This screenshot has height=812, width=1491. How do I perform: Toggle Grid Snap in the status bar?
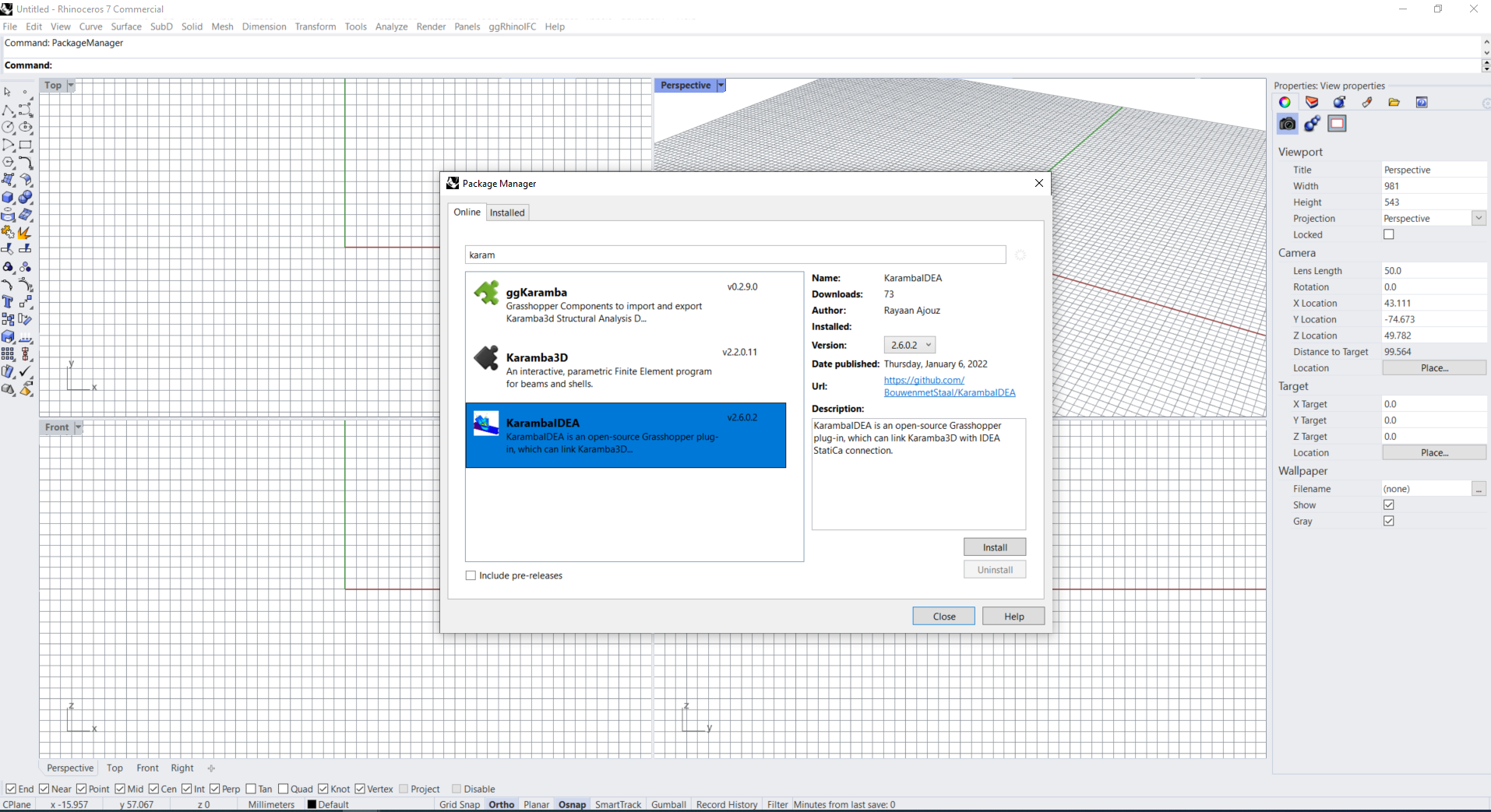[x=460, y=804]
